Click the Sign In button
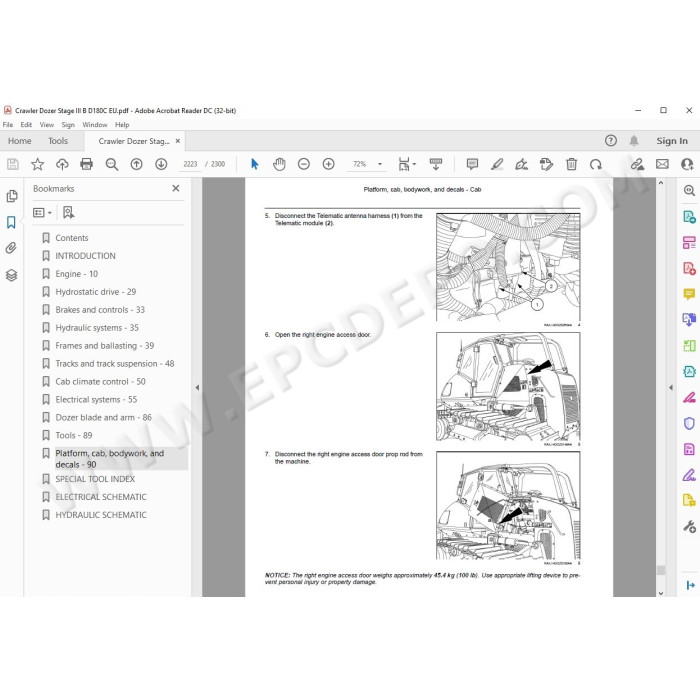This screenshot has width=700, height=700. pyautogui.click(x=672, y=141)
